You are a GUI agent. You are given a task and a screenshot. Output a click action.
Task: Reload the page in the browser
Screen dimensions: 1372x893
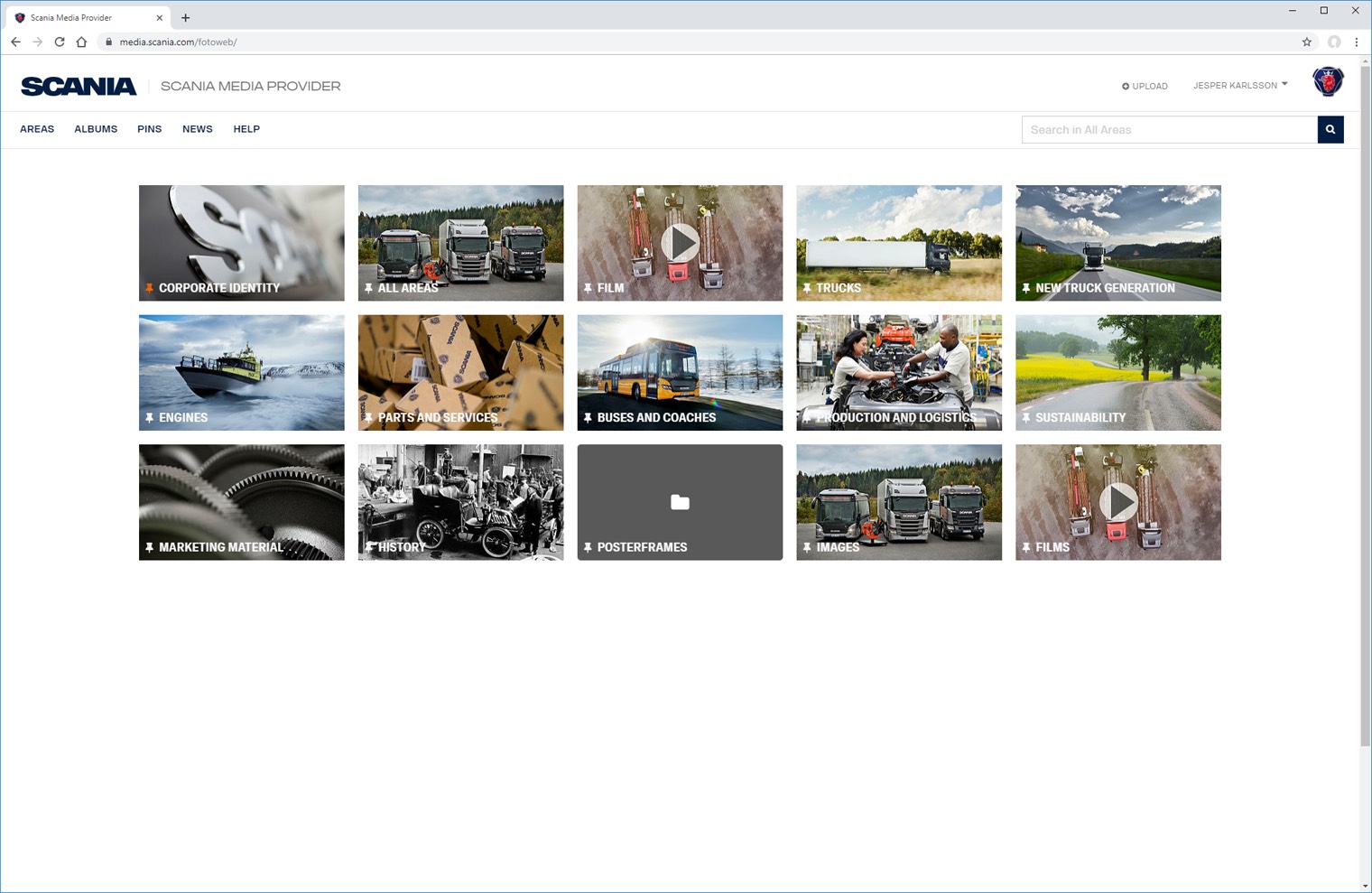60,42
